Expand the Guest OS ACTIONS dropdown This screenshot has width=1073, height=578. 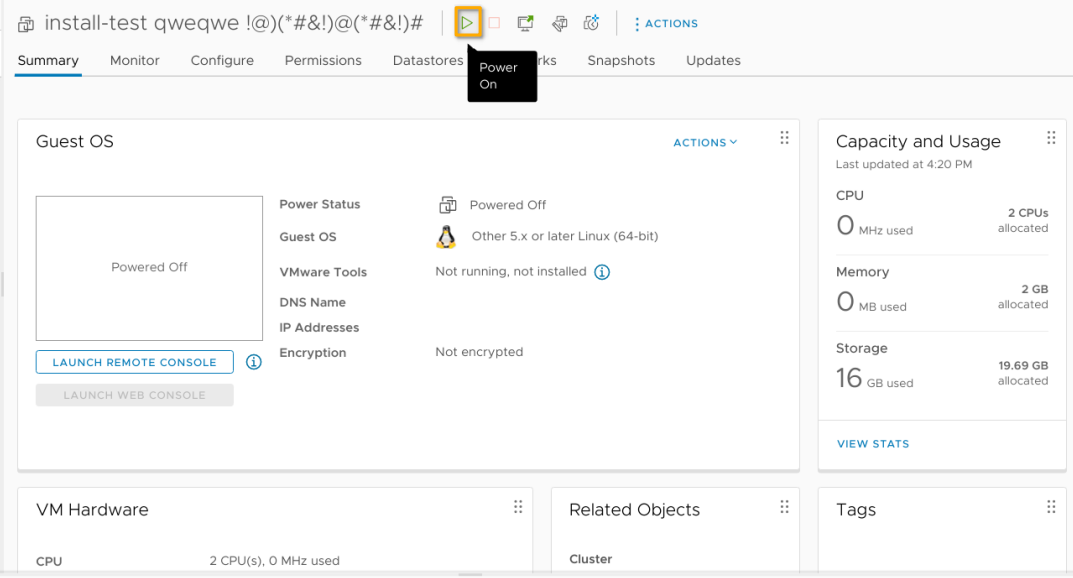coord(705,143)
